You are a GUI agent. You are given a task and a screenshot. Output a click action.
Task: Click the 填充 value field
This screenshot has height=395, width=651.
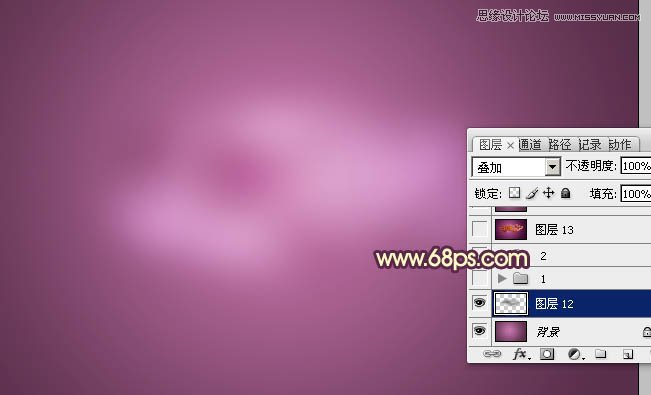(636, 194)
